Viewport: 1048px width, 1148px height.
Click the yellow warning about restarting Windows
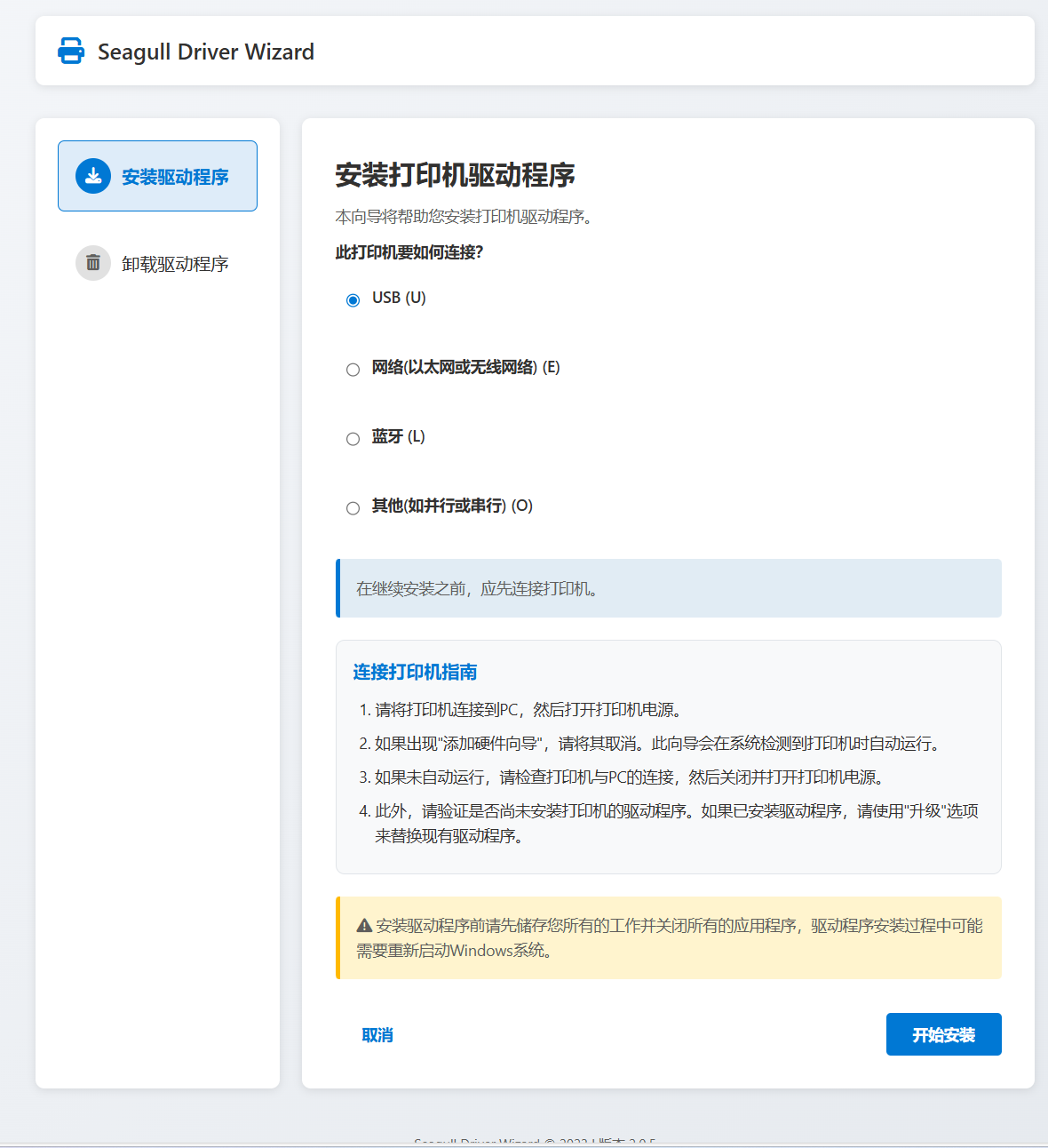pyautogui.click(x=668, y=938)
